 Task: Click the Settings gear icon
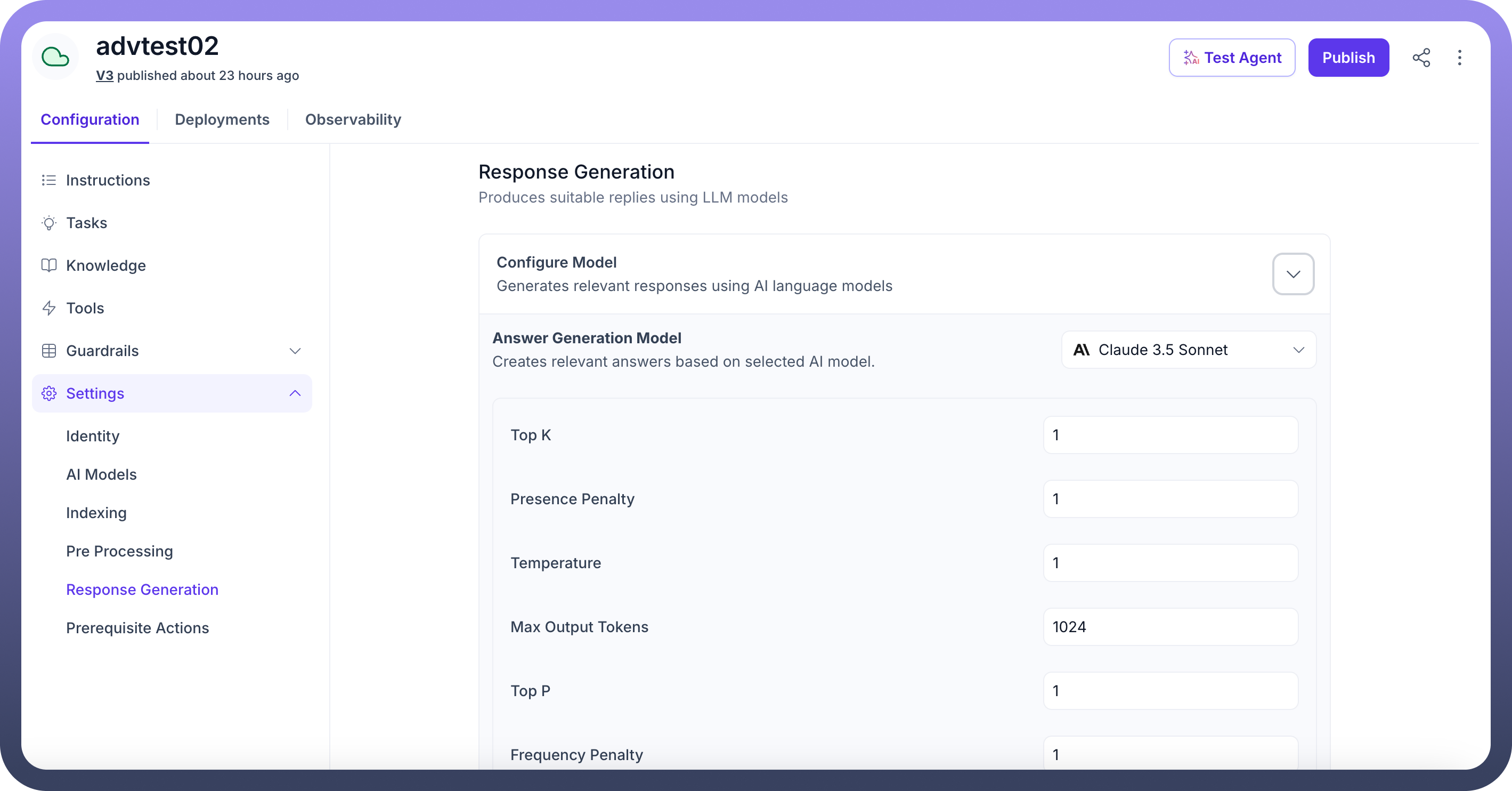(x=48, y=393)
